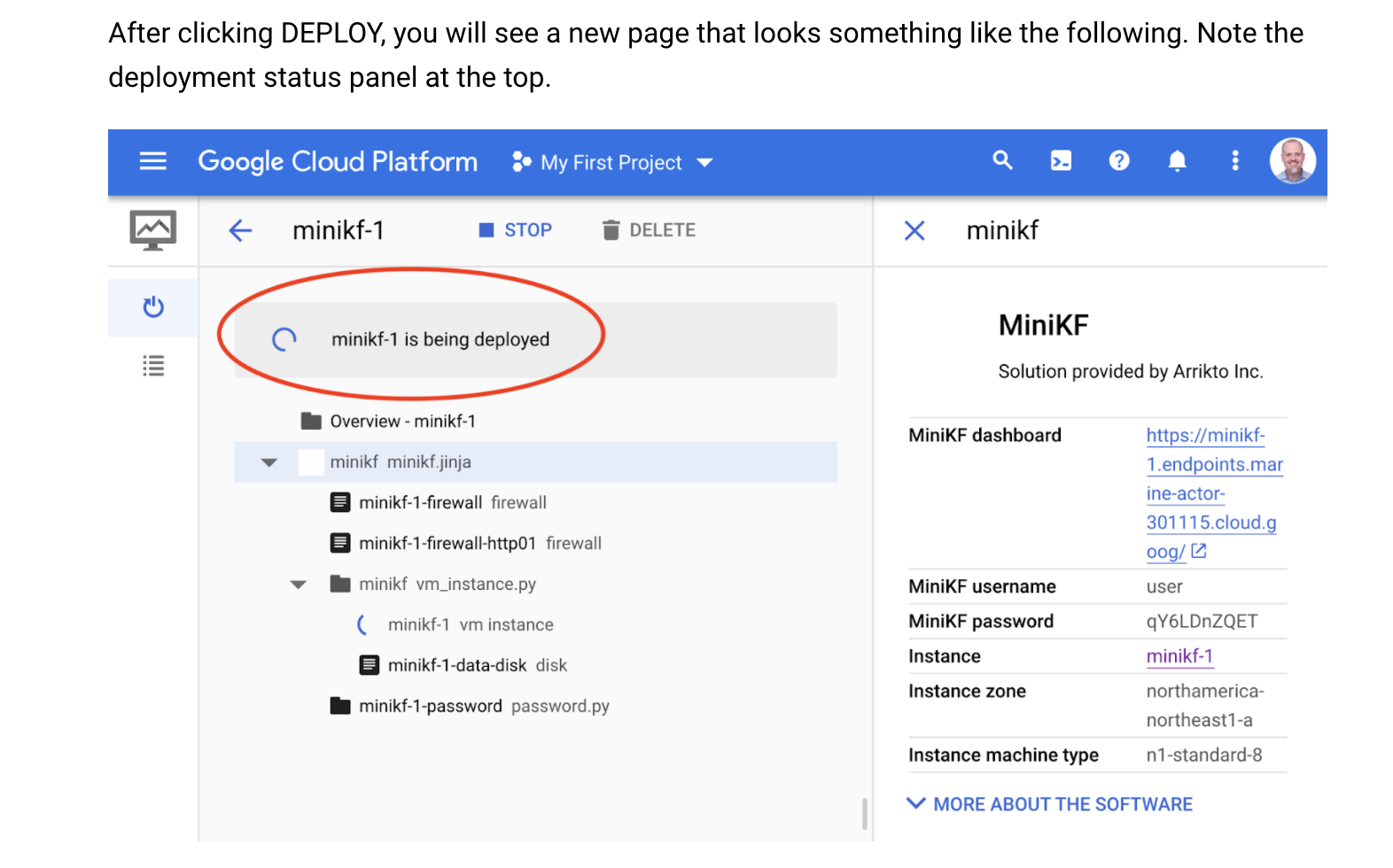Viewport: 1393px width, 868px height.
Task: Activate Cloud Shell terminal icon
Action: pos(1061,161)
